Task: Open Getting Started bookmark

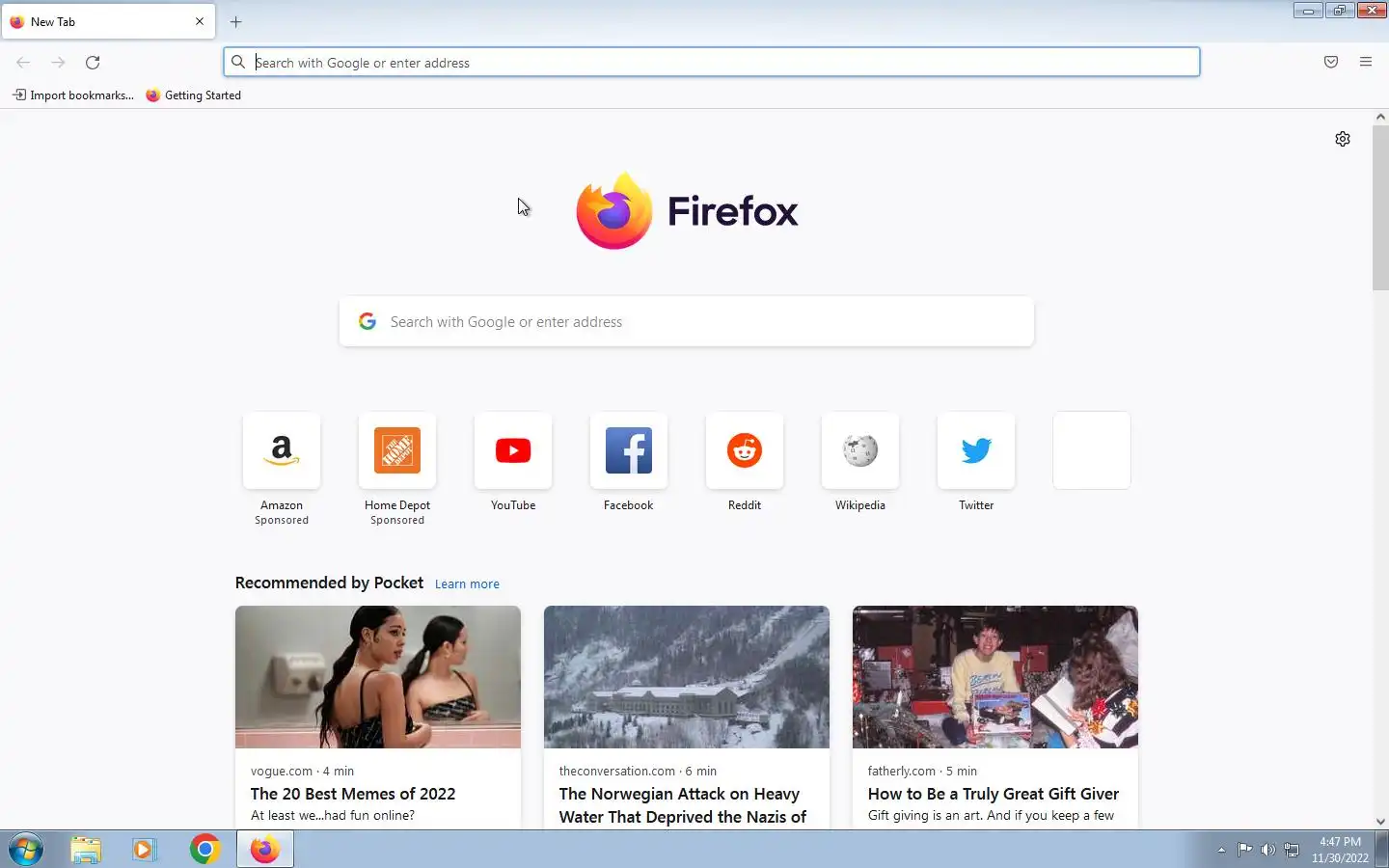Action: tap(194, 95)
